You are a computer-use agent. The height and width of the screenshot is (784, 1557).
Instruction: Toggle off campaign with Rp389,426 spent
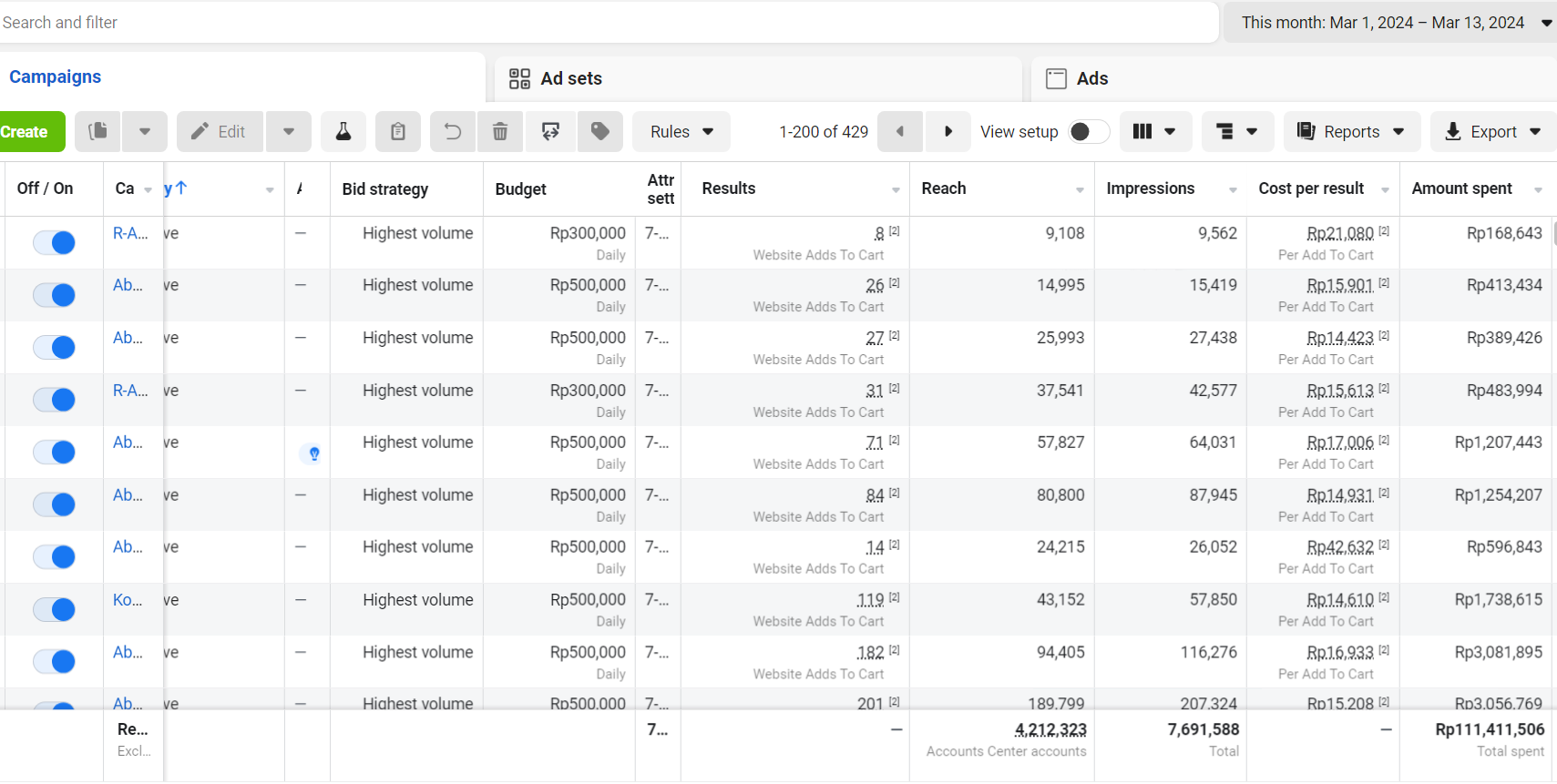pos(54,347)
